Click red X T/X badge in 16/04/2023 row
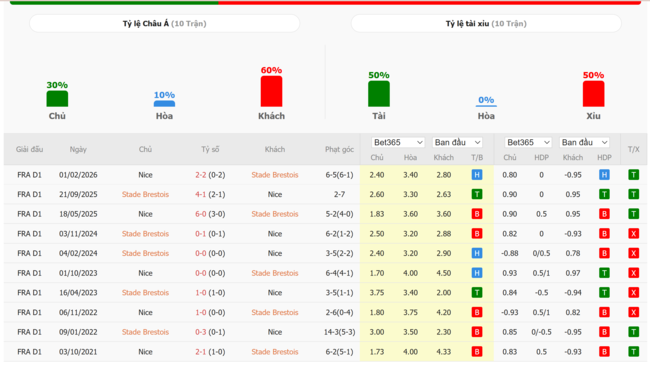The height and width of the screenshot is (370, 650). pyautogui.click(x=633, y=293)
